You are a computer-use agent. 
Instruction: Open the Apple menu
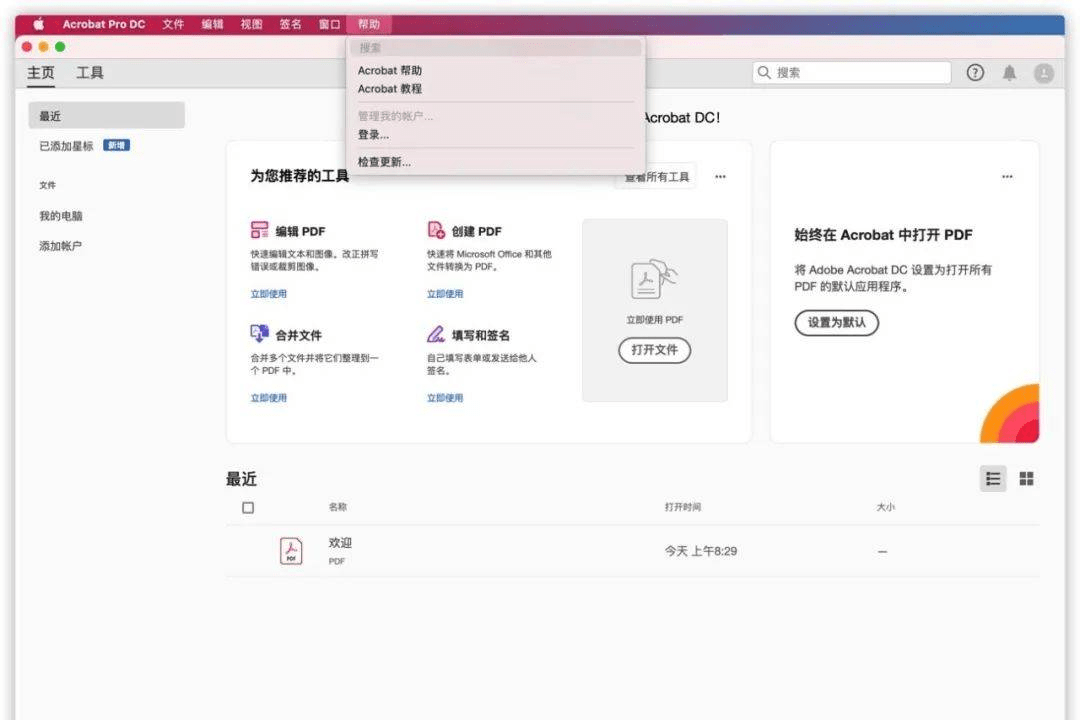(x=39, y=24)
